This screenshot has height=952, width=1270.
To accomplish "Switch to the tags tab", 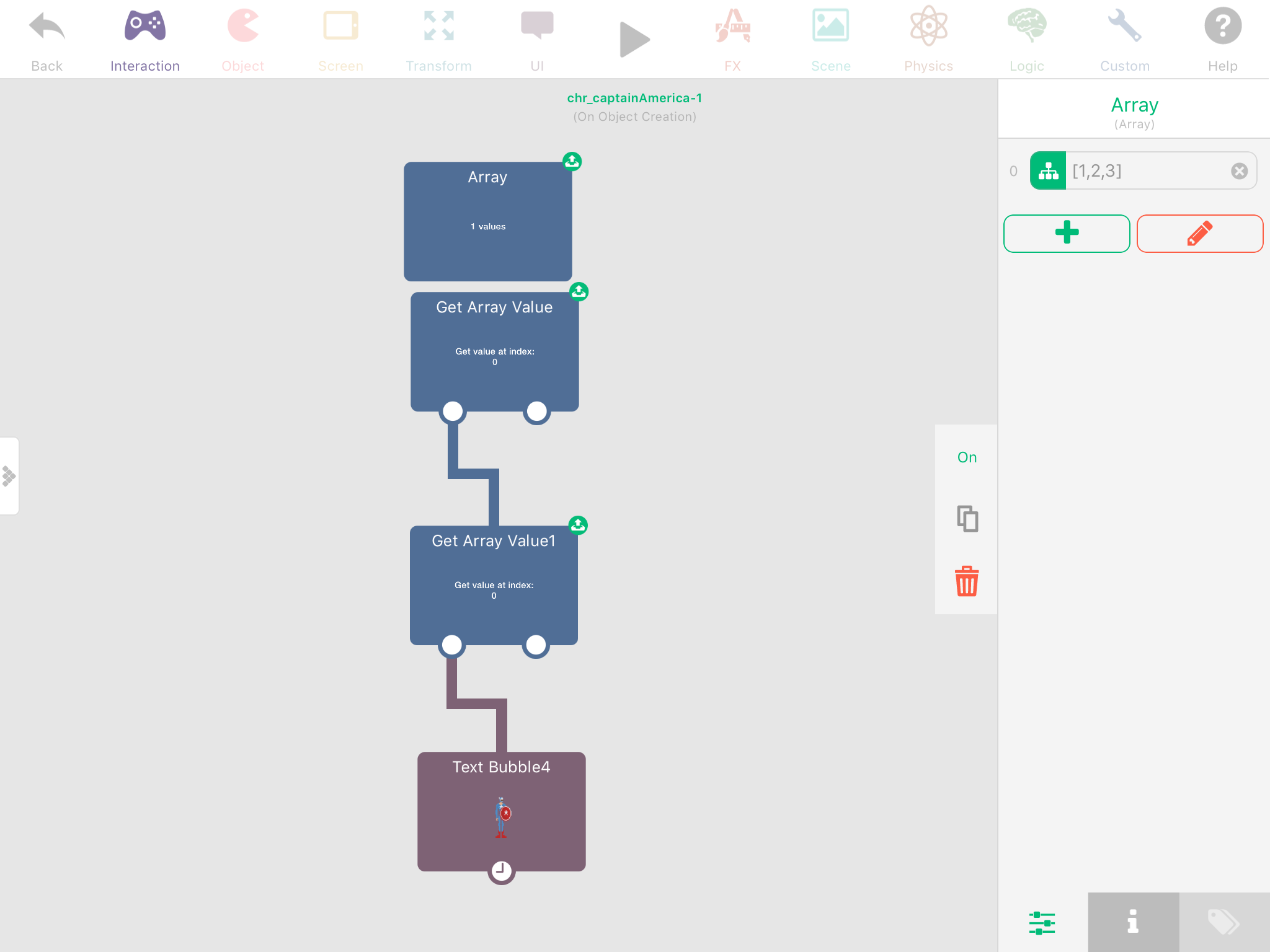I will coord(1224,922).
